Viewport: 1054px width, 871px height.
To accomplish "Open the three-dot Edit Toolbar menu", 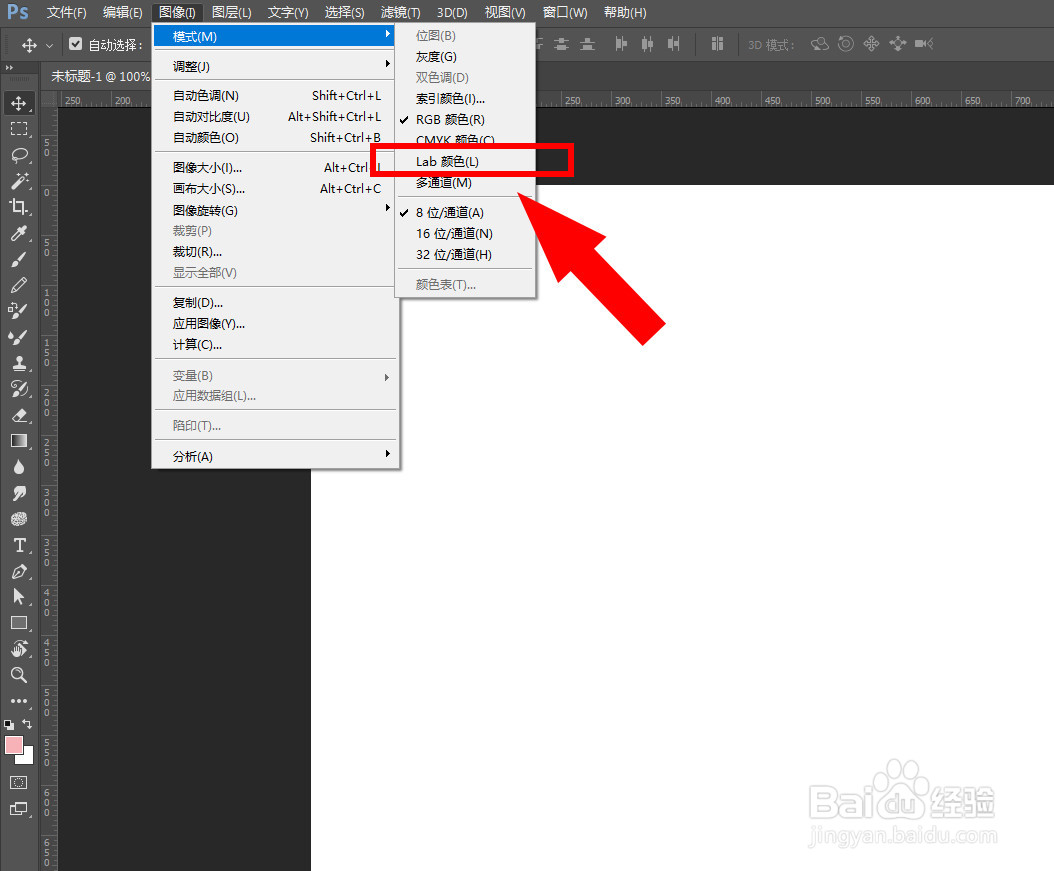I will point(19,701).
